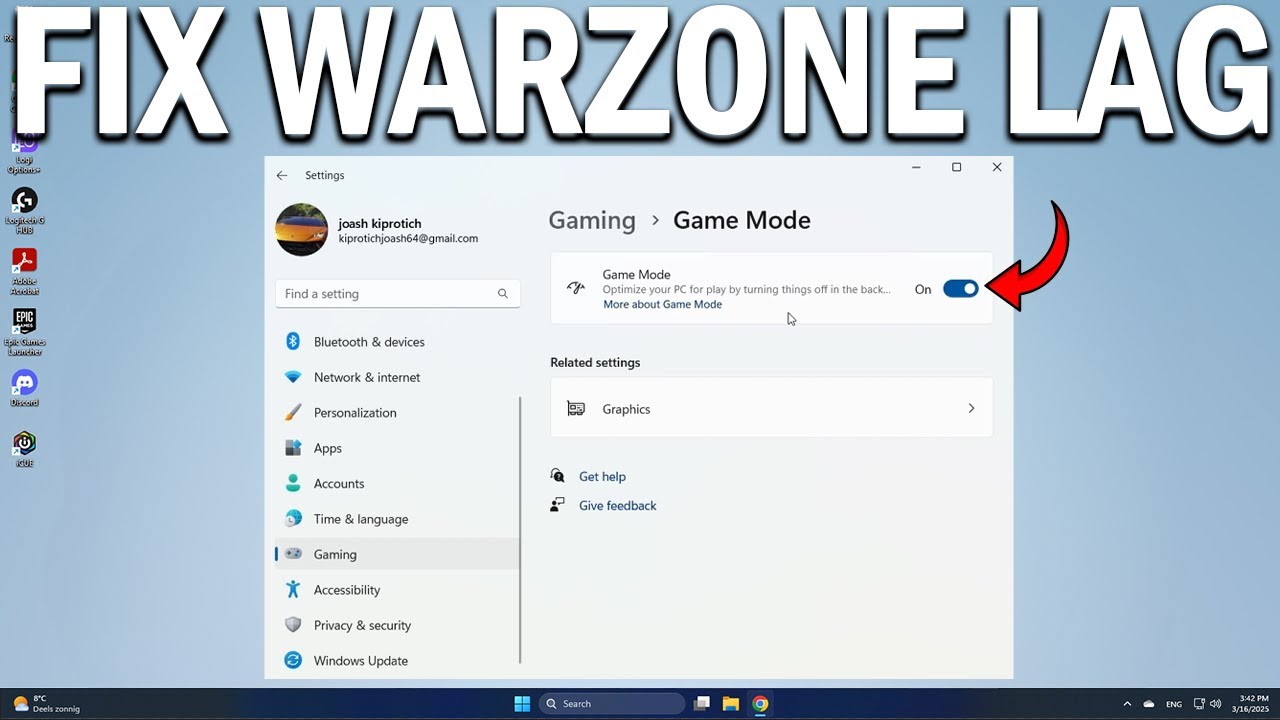
Task: Minimize the Settings window
Action: point(916,167)
